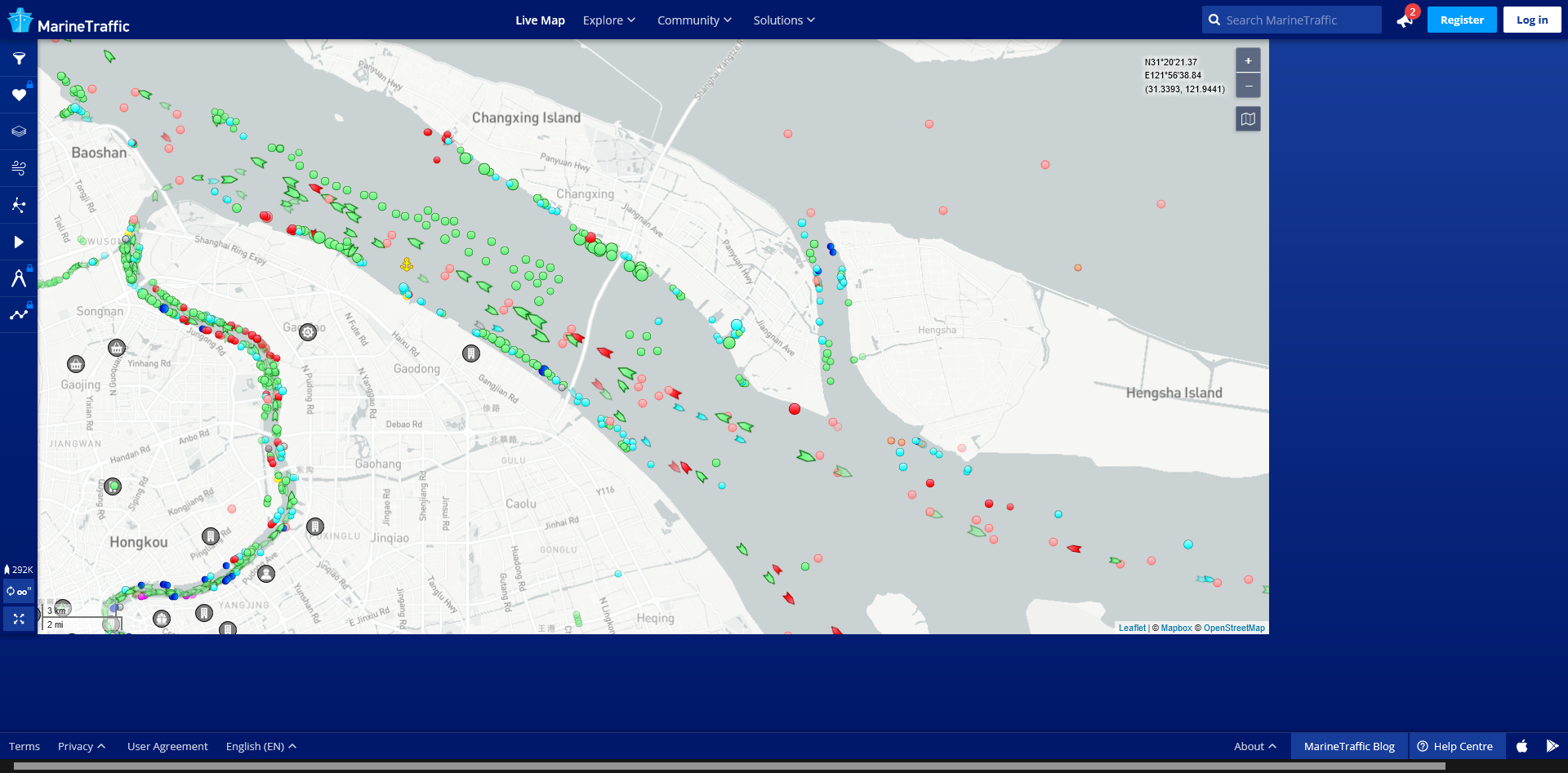Toggle the auto-refresh infinity button
Image resolution: width=1568 pixels, height=773 pixels.
(19, 591)
